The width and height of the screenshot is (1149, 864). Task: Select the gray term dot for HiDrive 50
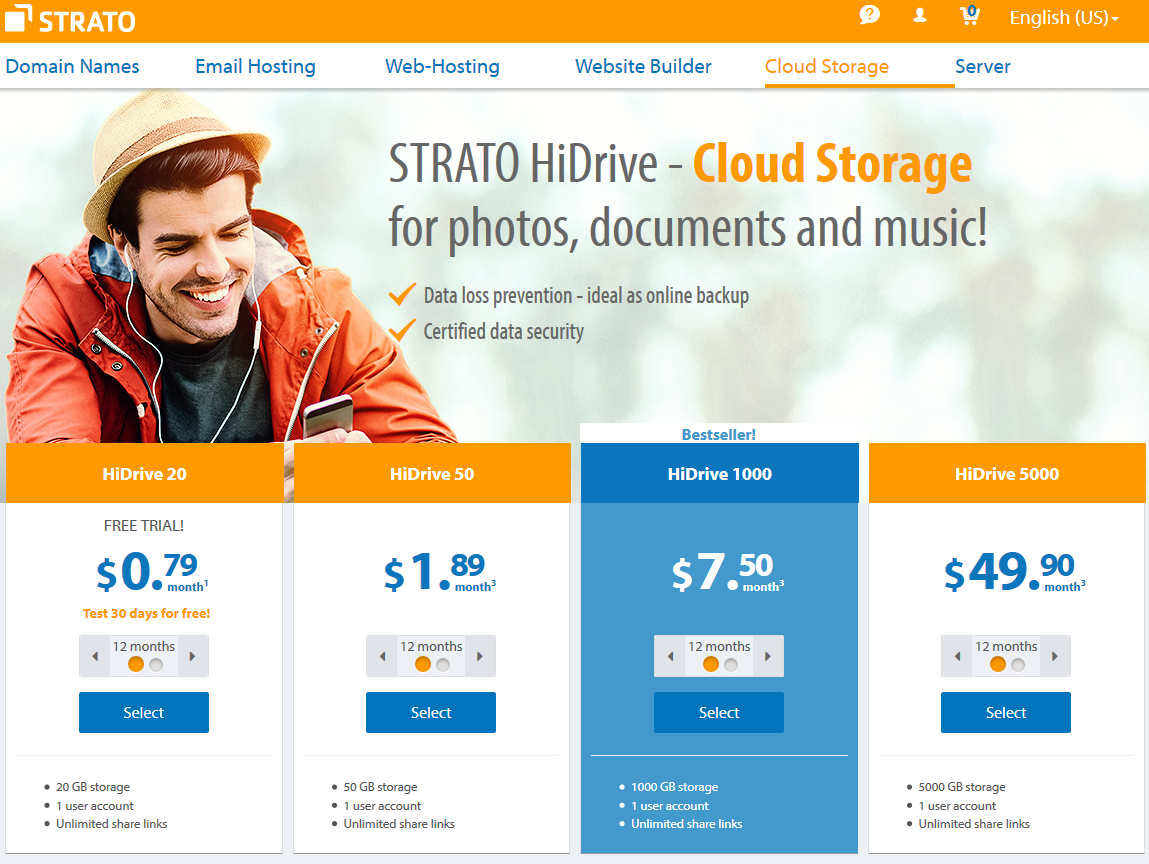(443, 665)
